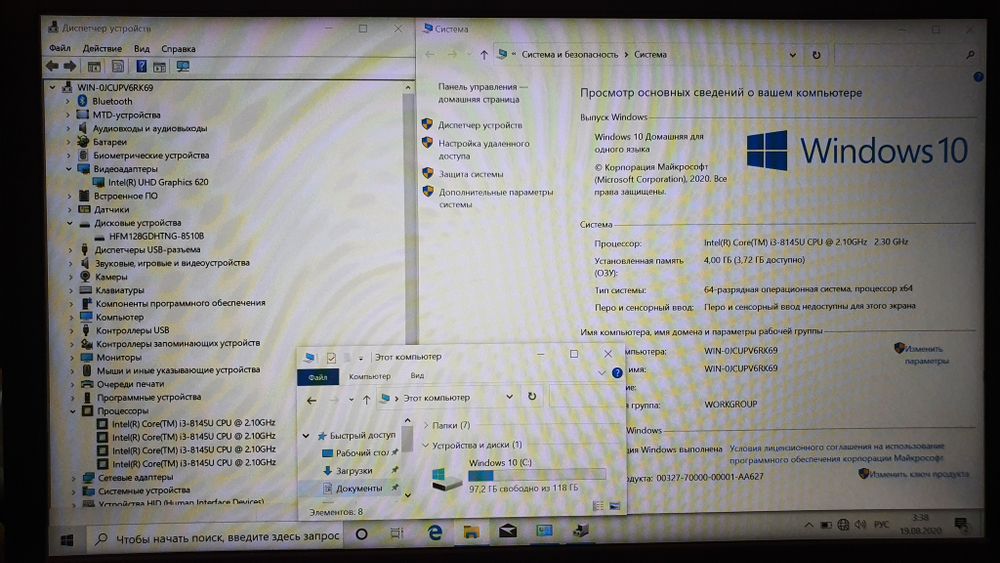Click the scan hardware monitor icon in Device Manager toolbar

coord(183,66)
